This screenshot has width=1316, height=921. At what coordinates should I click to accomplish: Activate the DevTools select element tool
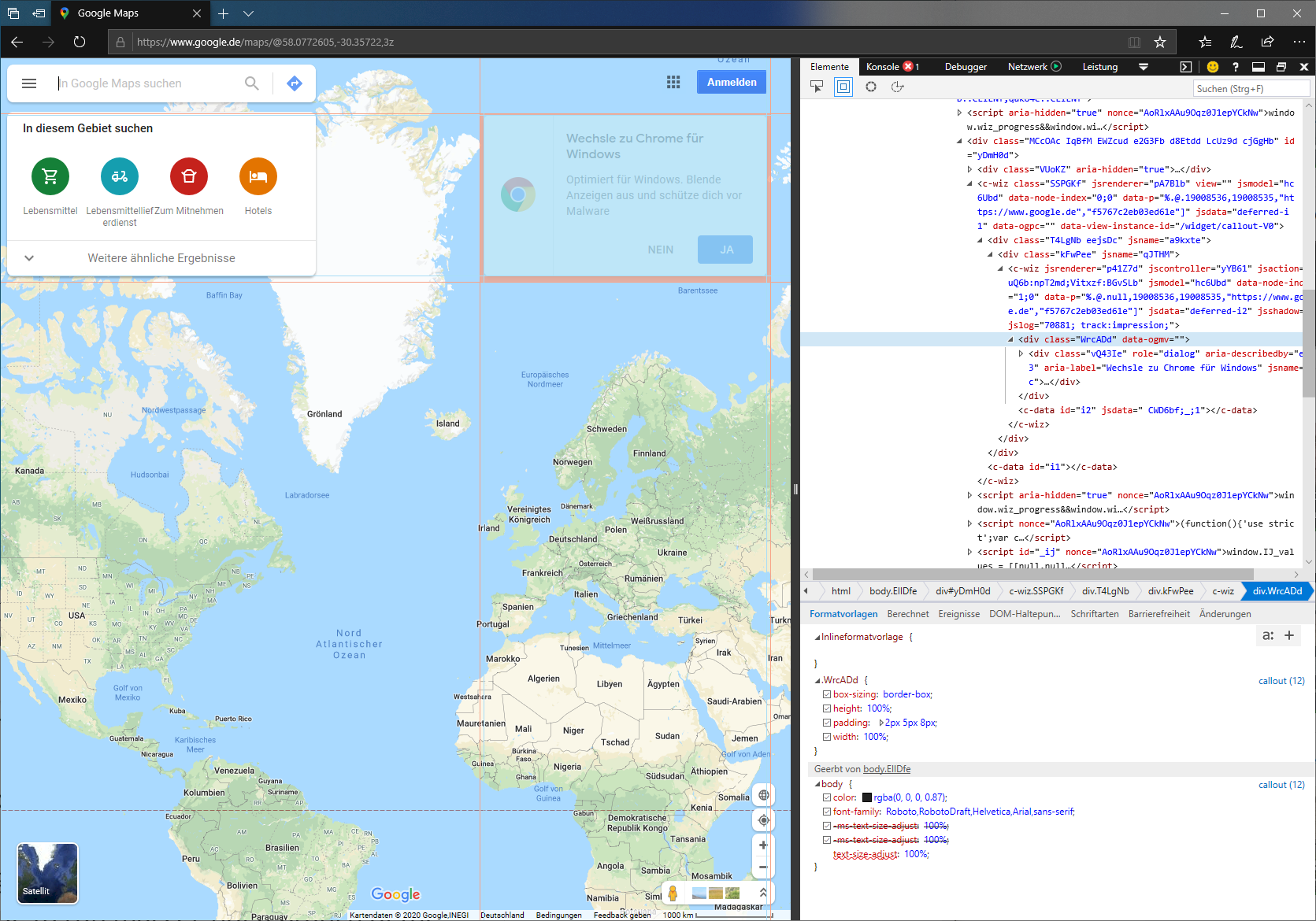pos(817,87)
